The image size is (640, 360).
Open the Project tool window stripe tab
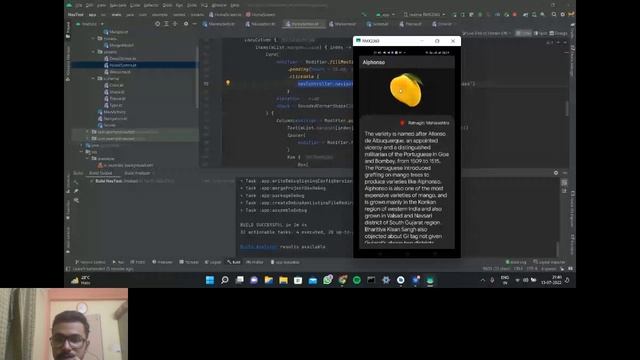[68, 31]
